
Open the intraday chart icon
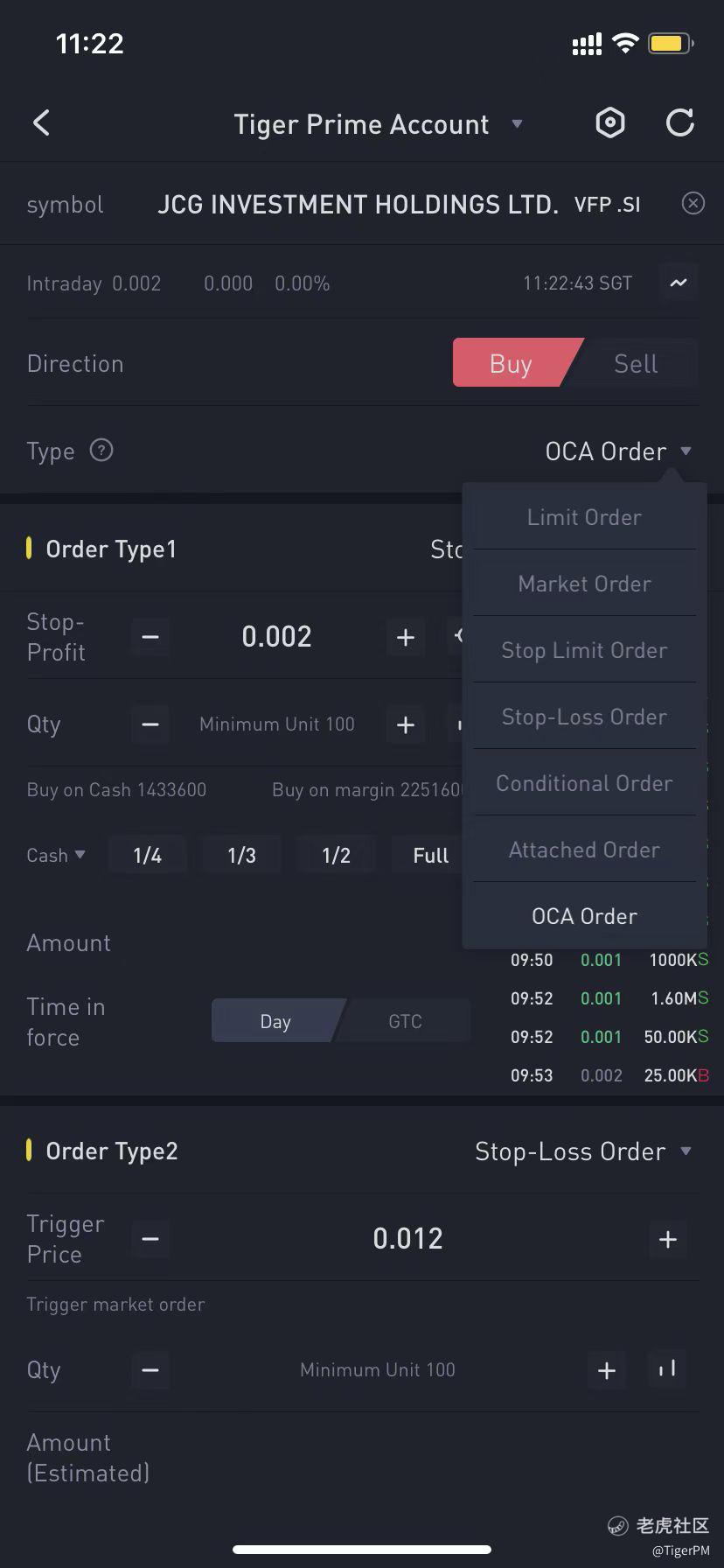click(679, 283)
